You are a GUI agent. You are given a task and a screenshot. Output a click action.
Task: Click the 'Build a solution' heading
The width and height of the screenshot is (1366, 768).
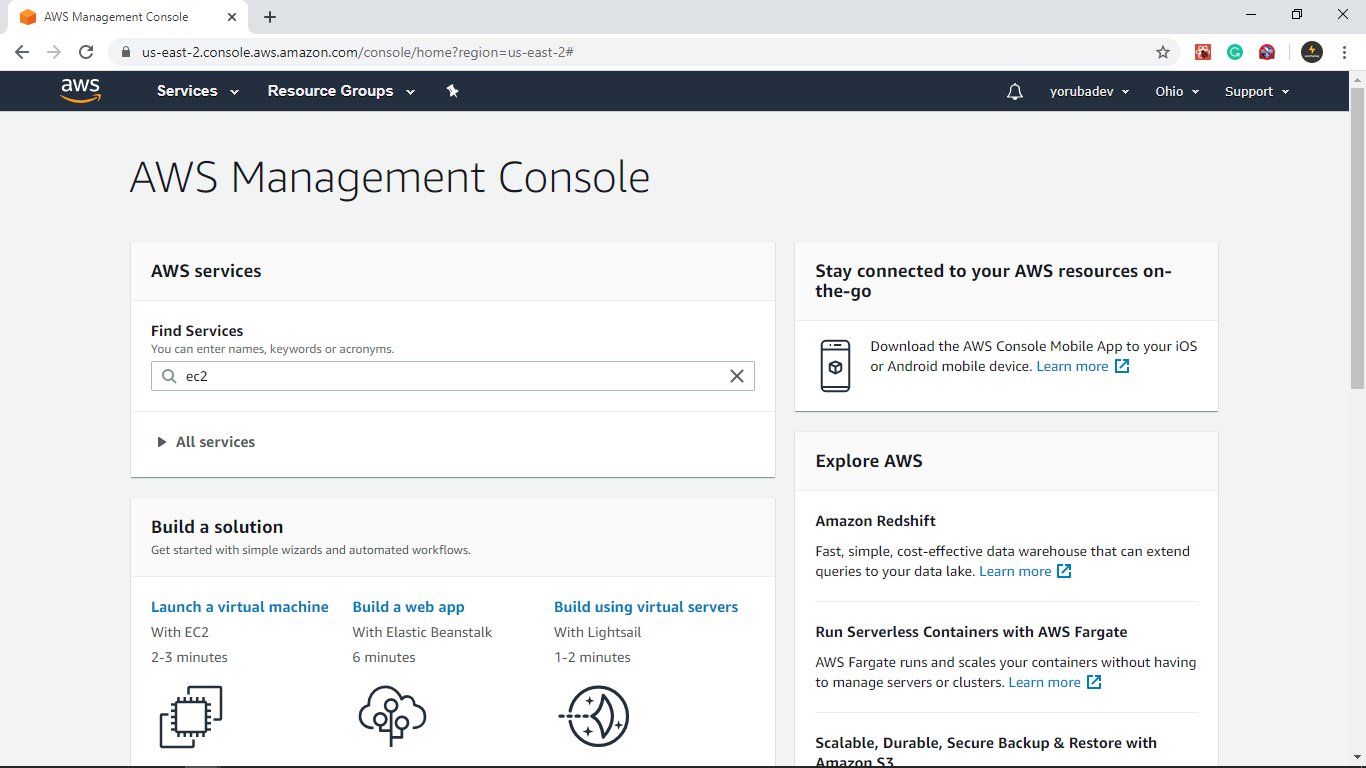click(217, 527)
